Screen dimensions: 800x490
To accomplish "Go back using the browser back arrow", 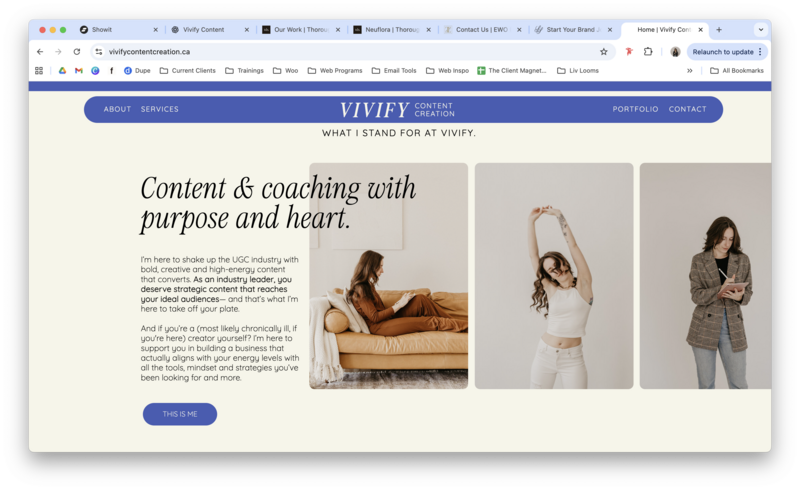I will pyautogui.click(x=40, y=52).
